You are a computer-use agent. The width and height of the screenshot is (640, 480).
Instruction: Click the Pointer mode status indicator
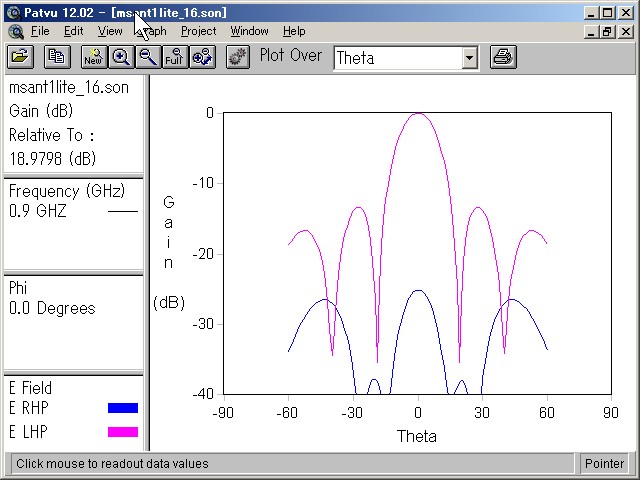coord(604,464)
